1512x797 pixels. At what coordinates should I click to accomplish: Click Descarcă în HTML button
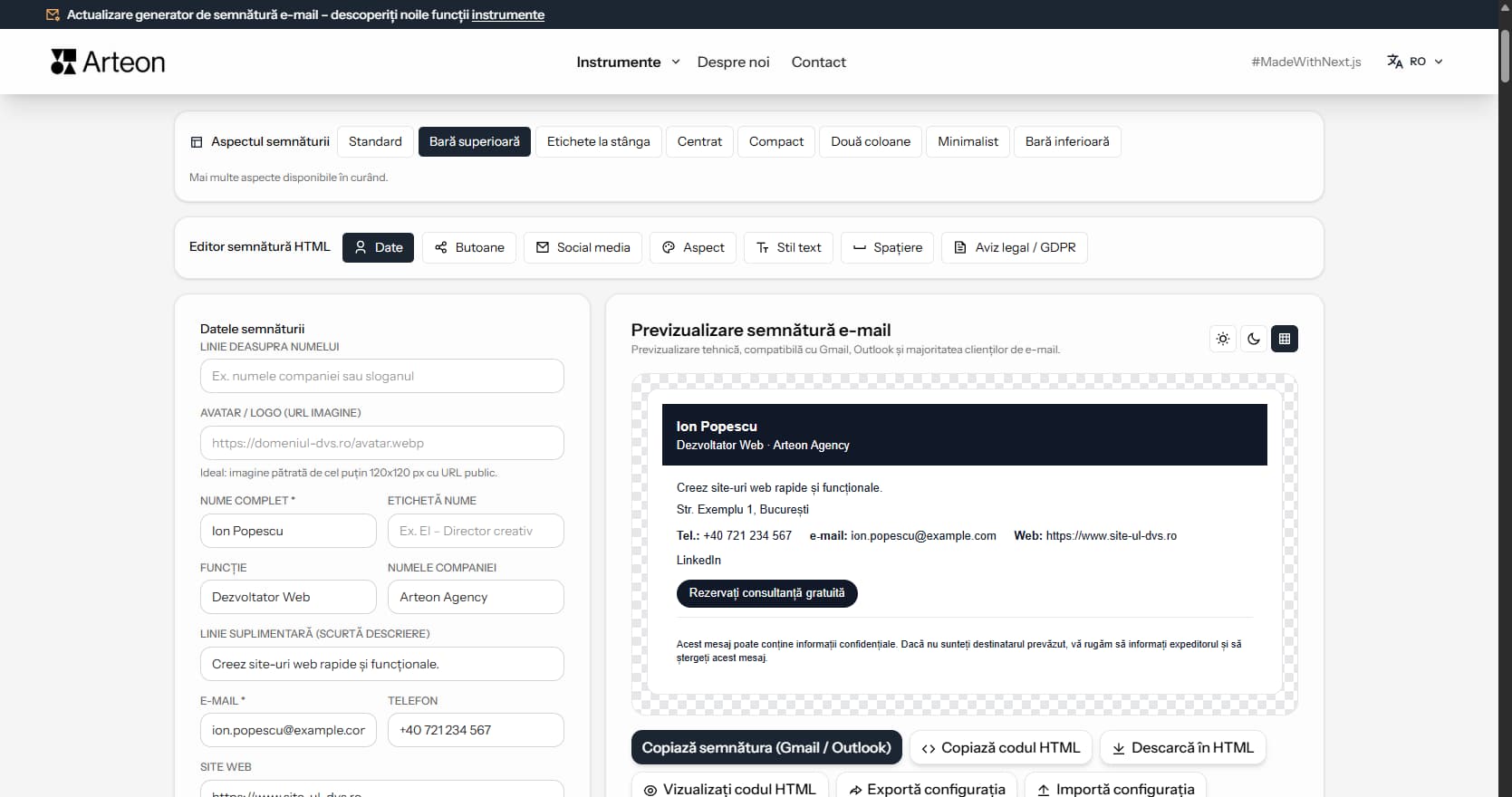pyautogui.click(x=1183, y=747)
